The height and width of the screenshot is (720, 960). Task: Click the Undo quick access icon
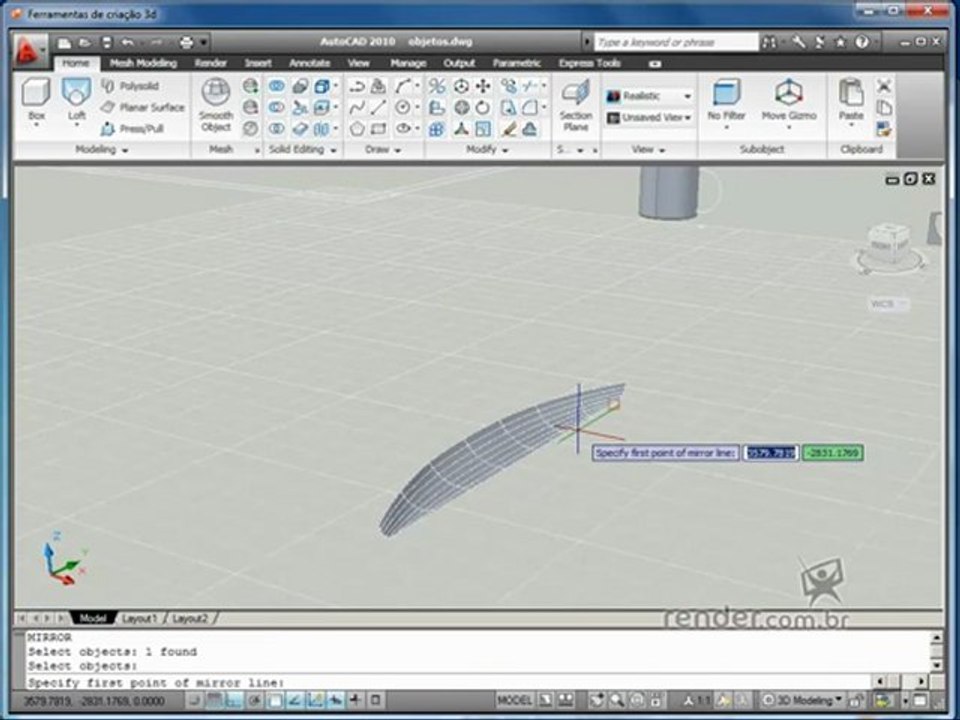(x=128, y=43)
